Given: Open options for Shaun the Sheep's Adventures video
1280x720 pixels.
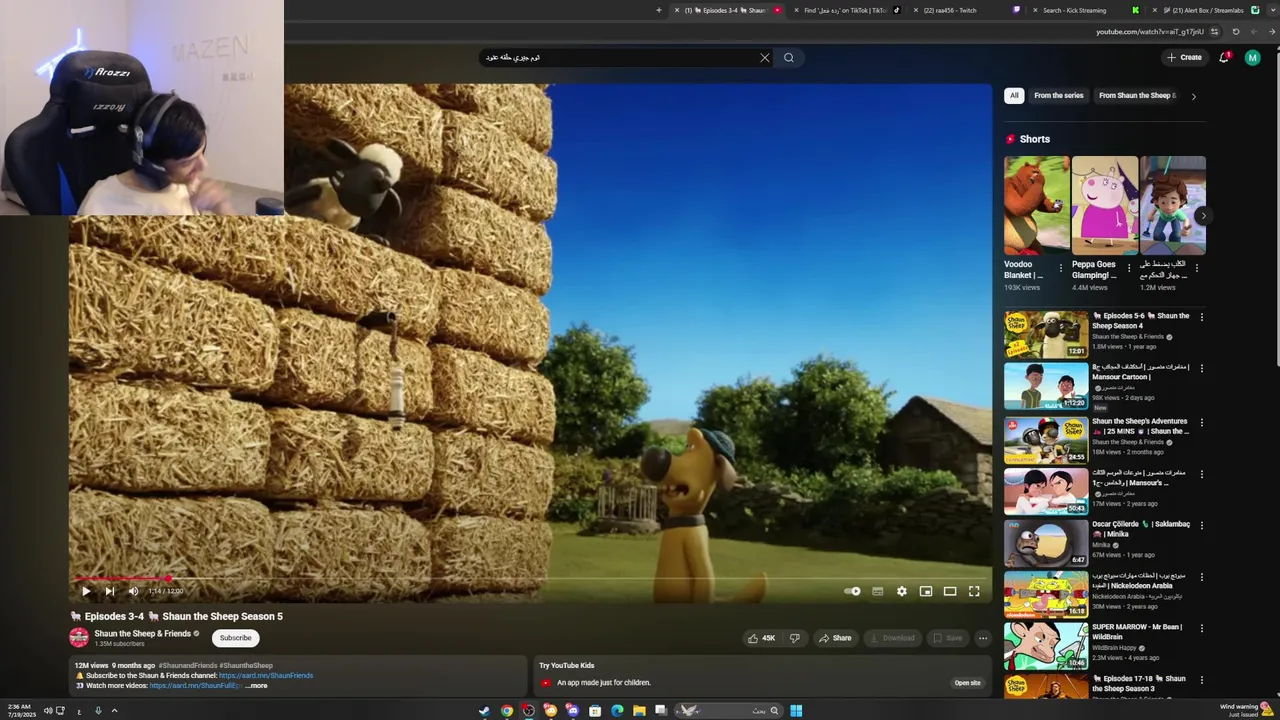Looking at the screenshot, I should (1202, 422).
